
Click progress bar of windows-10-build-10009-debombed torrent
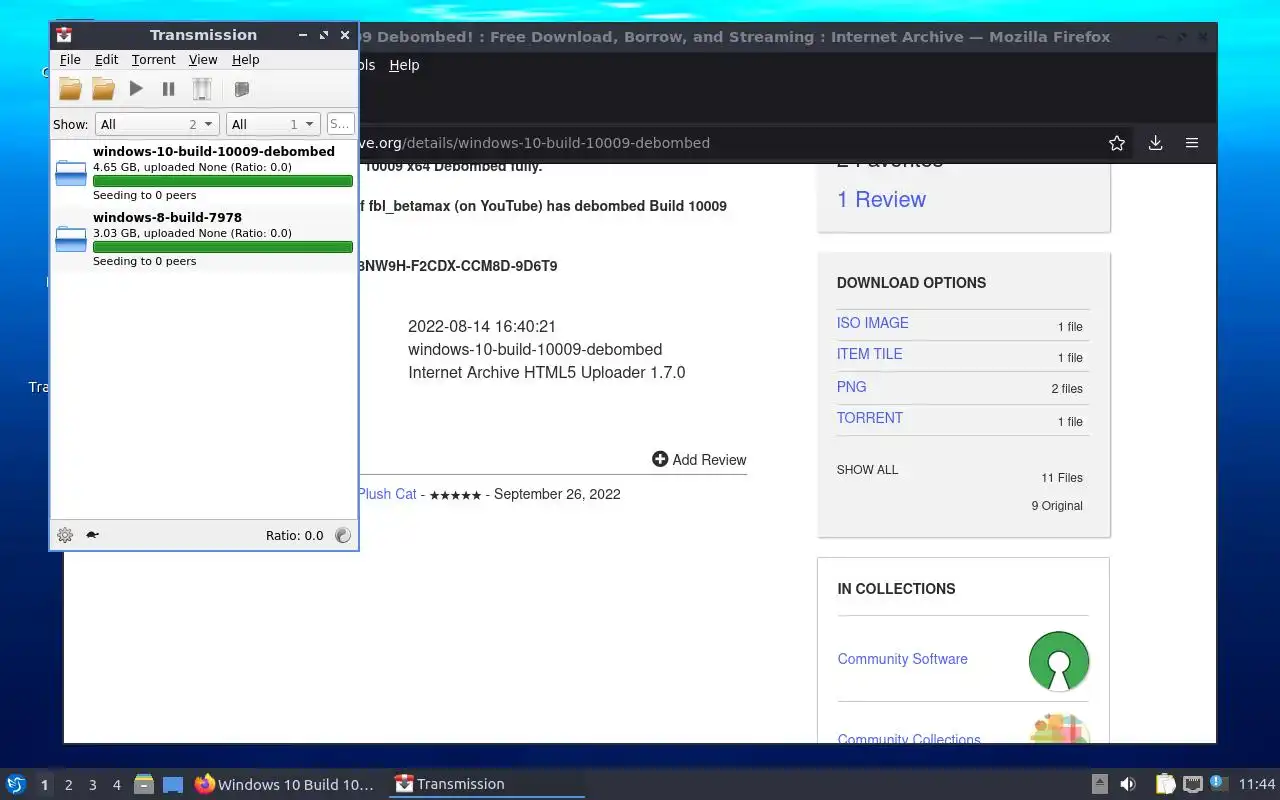tap(223, 181)
